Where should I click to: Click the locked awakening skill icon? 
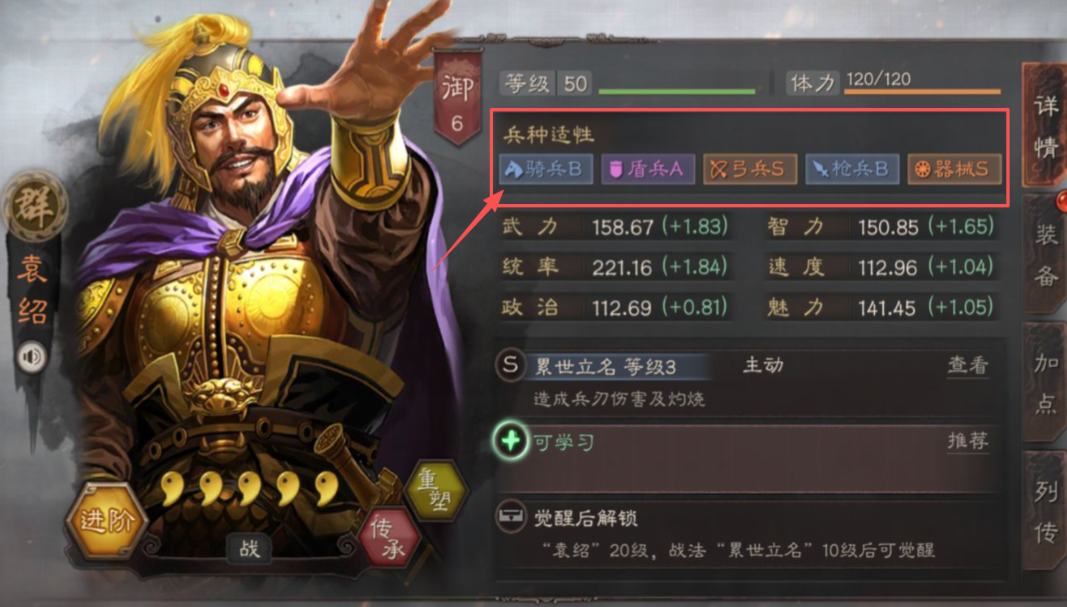tap(510, 518)
